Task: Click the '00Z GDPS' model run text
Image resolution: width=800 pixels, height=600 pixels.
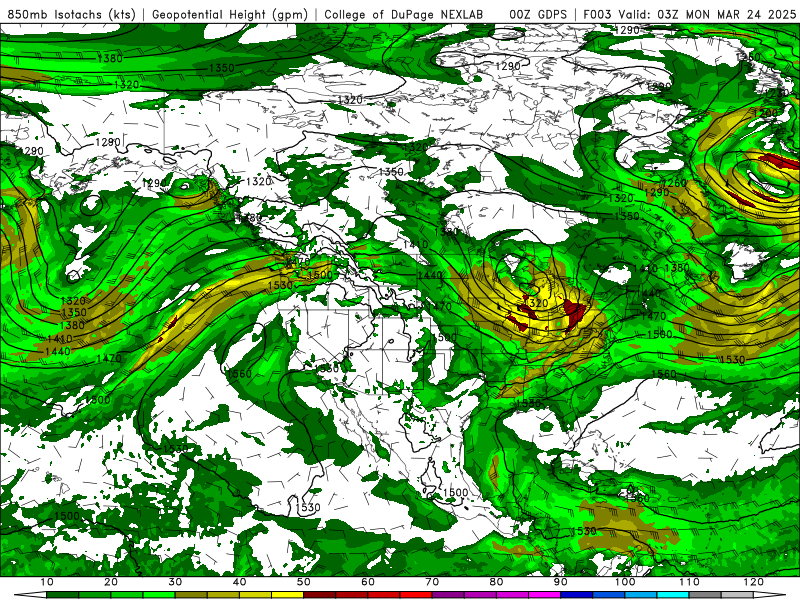Action: pos(538,14)
